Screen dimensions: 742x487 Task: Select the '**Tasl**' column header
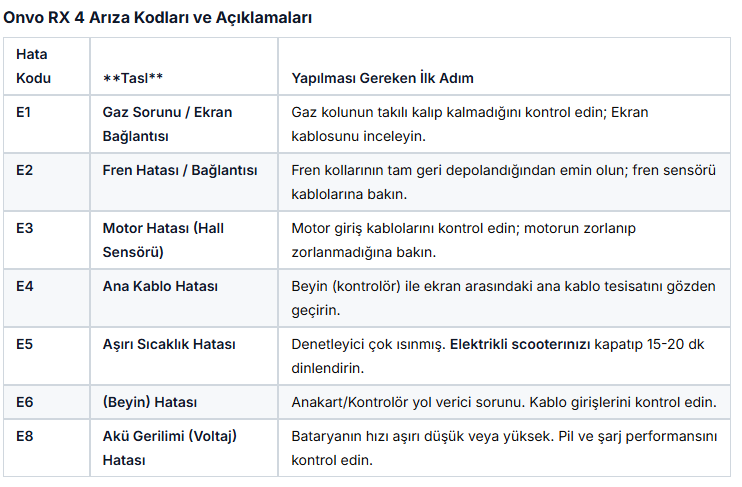tap(133, 78)
